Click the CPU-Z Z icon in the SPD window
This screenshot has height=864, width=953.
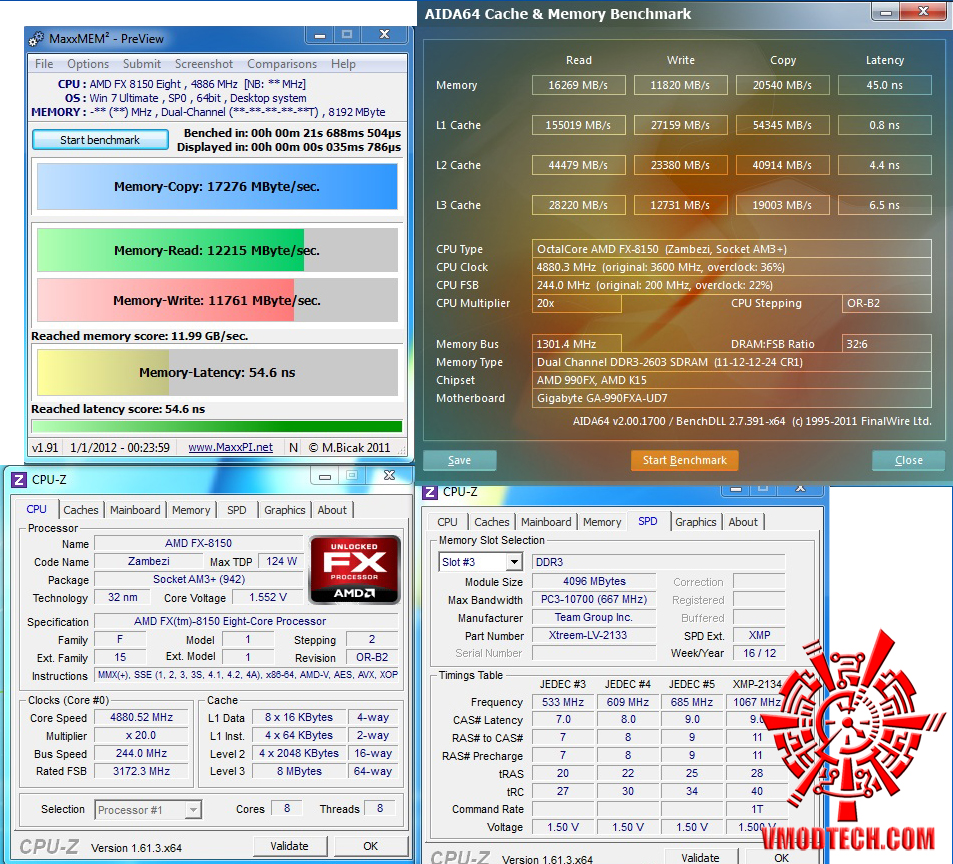(x=430, y=492)
